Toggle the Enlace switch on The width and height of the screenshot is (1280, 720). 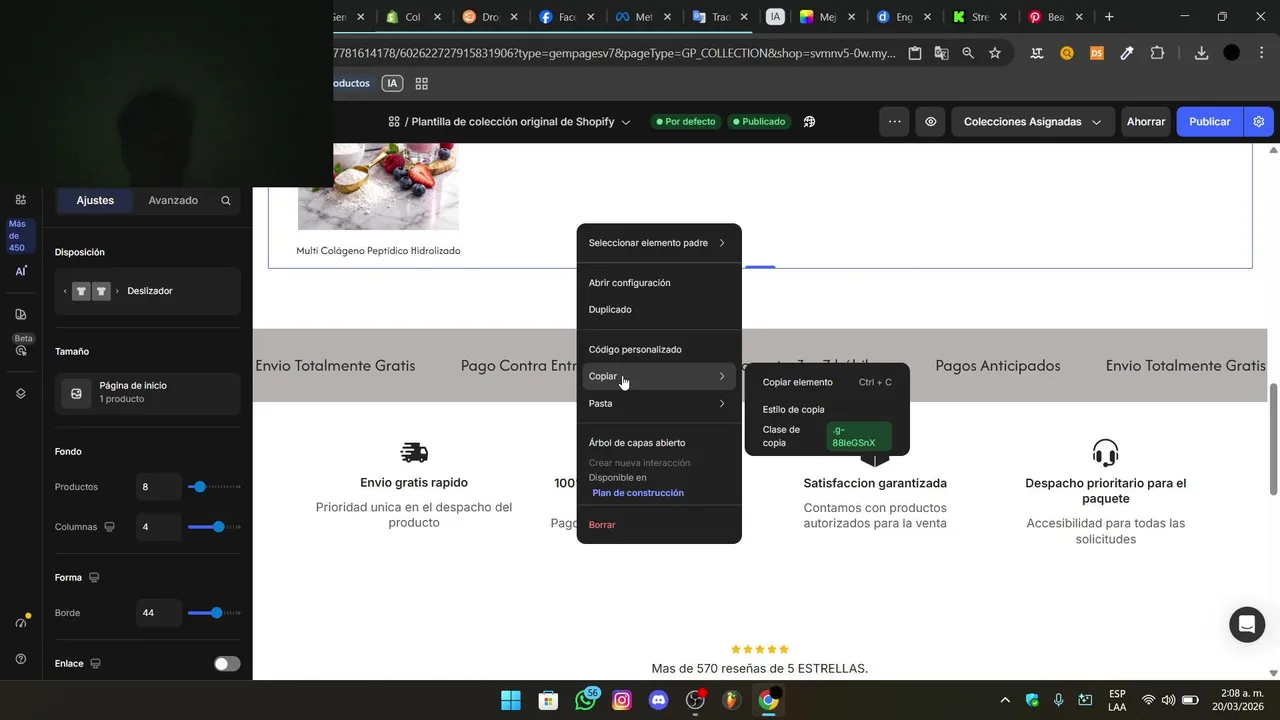[227, 664]
